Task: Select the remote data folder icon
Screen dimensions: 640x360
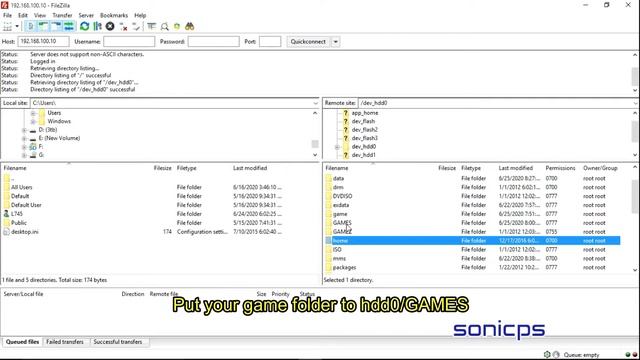Action: pos(329,178)
